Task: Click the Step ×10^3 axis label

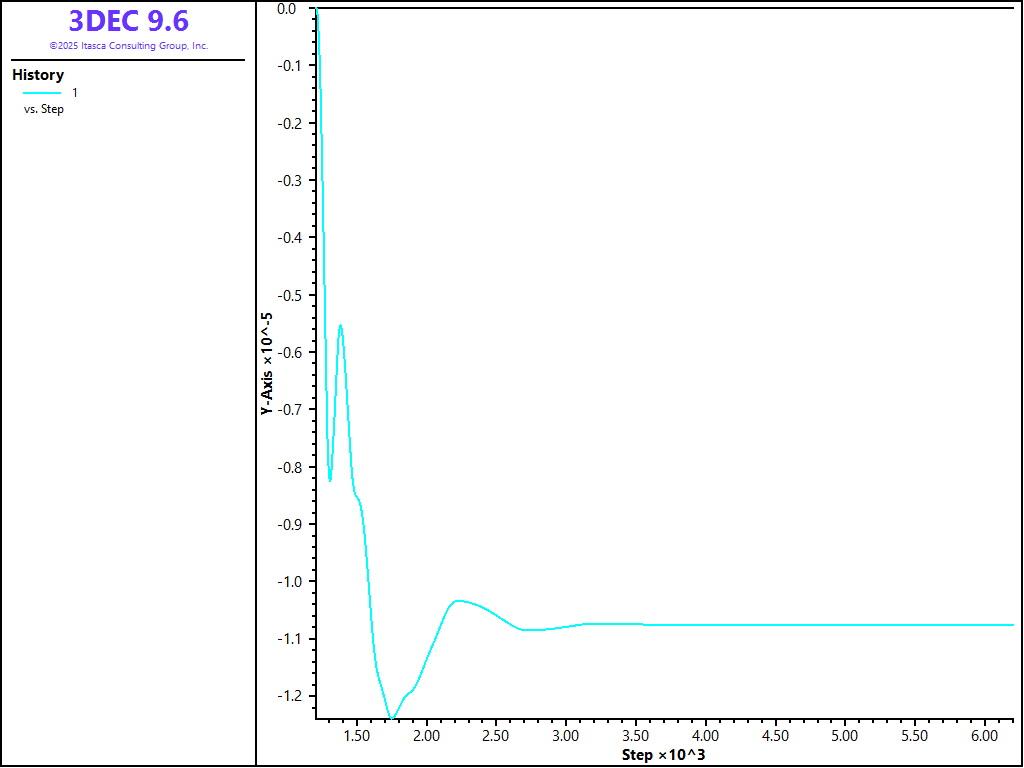Action: (663, 754)
